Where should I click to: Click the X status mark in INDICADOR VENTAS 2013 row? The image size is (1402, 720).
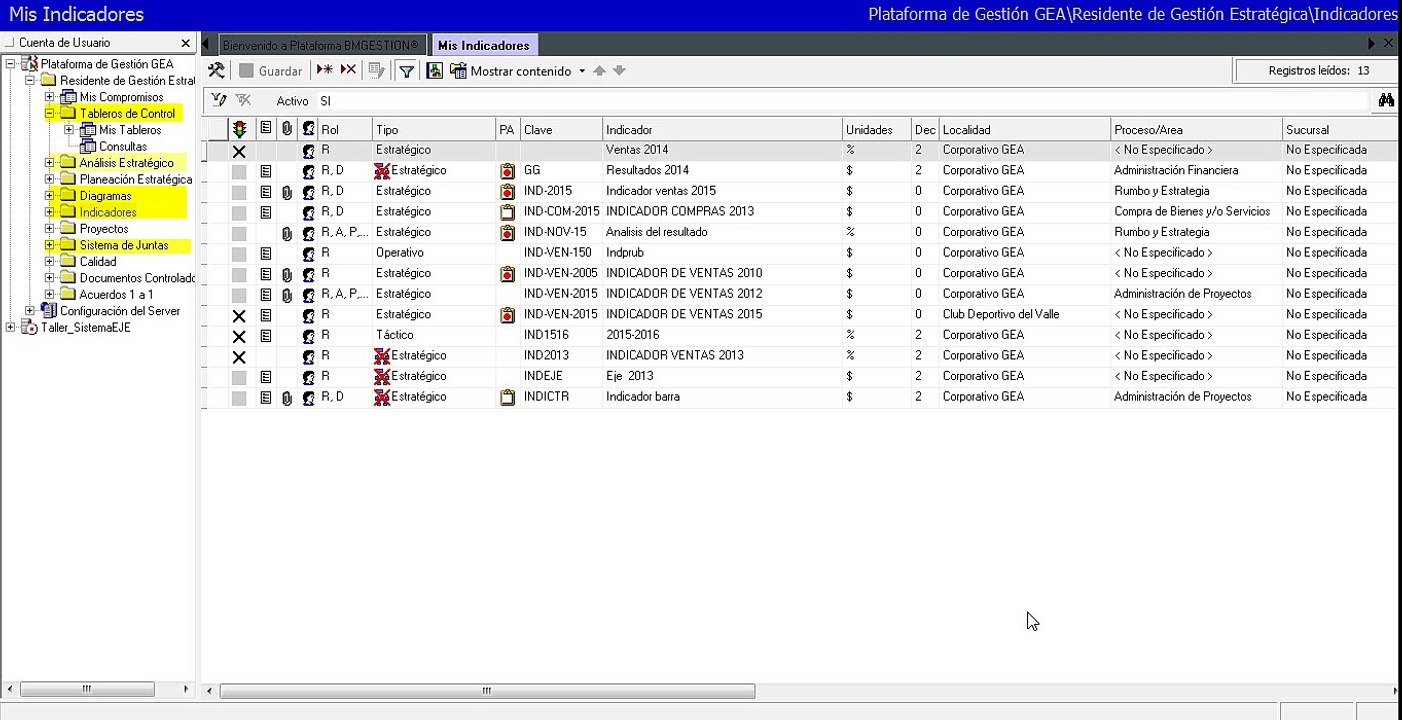[239, 356]
